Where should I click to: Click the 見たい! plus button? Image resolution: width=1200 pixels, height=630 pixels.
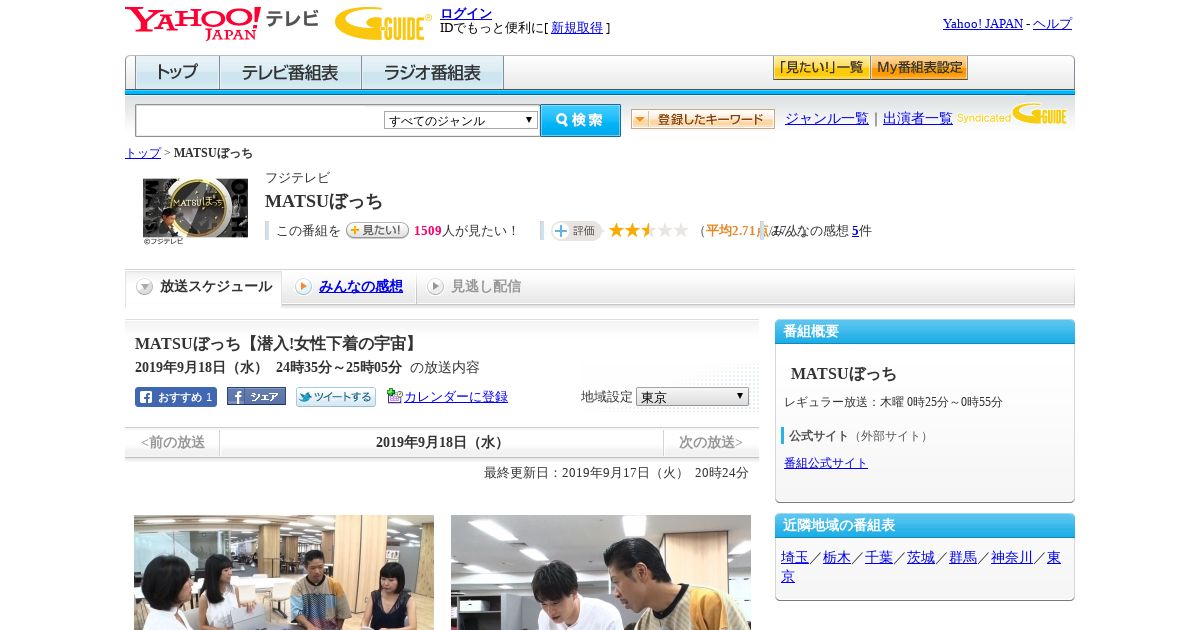tap(377, 230)
